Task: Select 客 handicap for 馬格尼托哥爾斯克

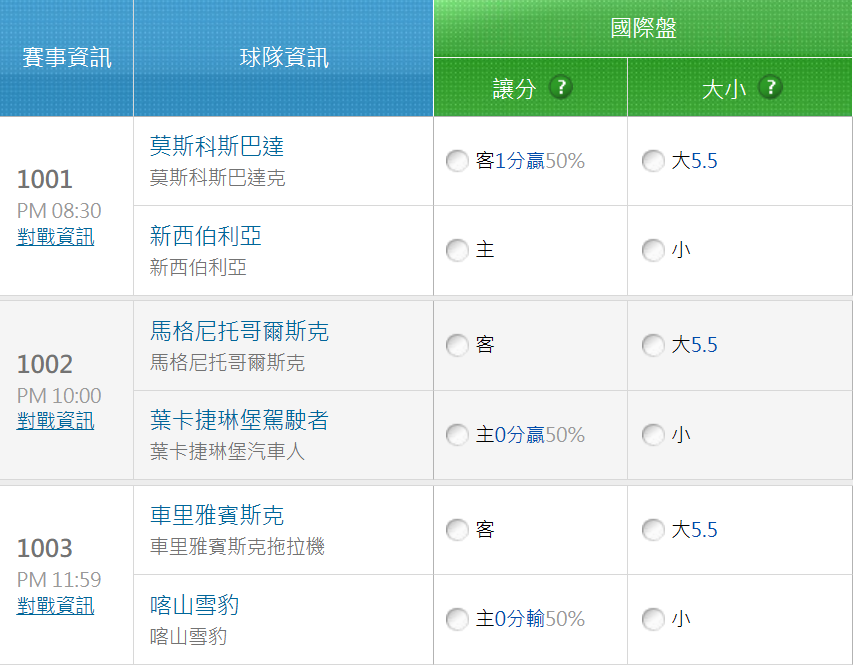Action: (457, 345)
